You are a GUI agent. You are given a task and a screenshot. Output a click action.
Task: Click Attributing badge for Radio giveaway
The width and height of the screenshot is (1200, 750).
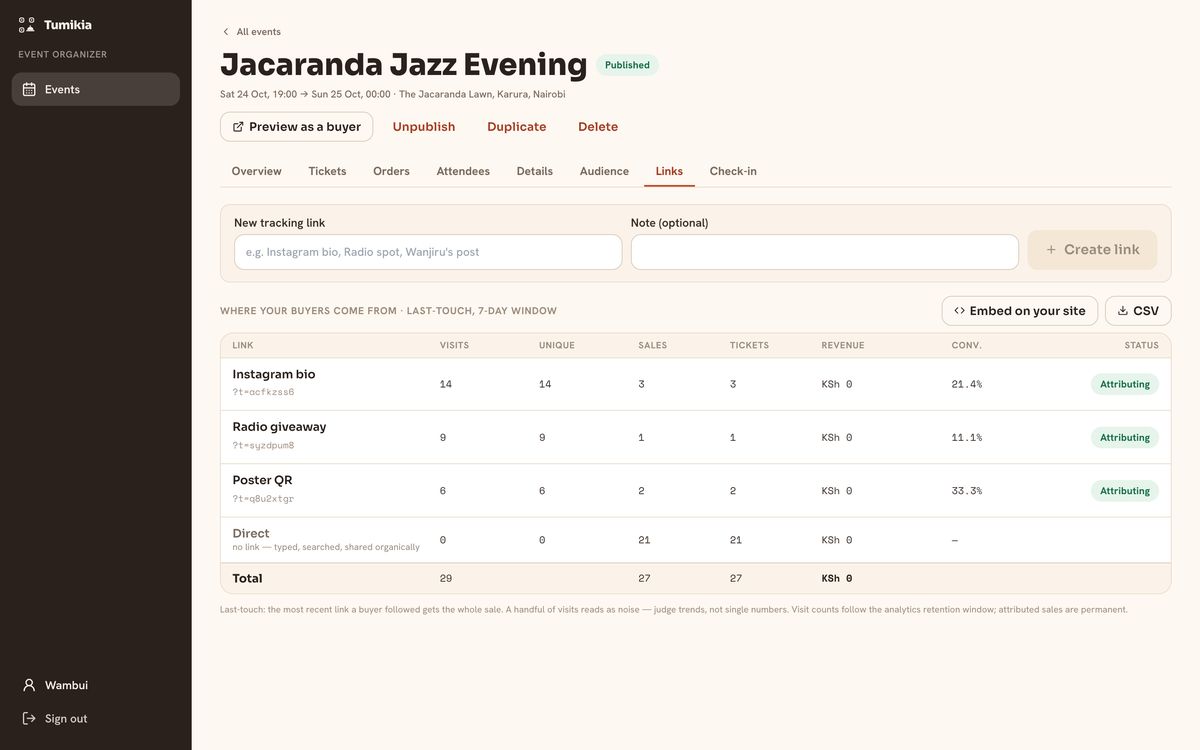click(1124, 437)
